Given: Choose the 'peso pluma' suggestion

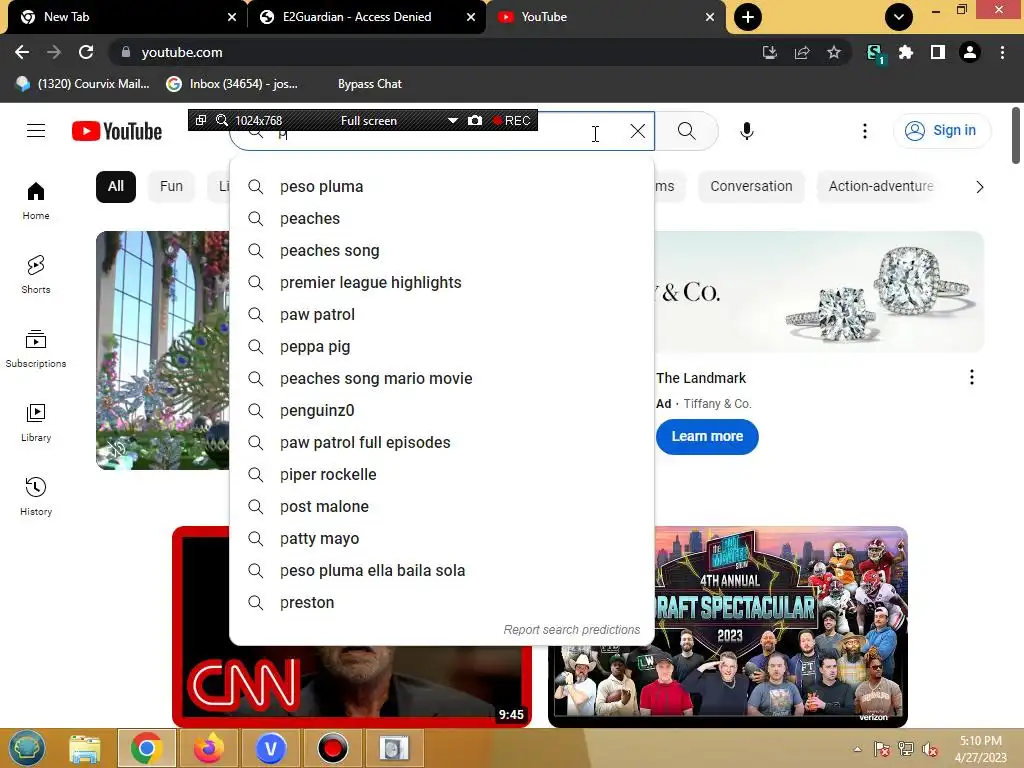Looking at the screenshot, I should [442, 187].
